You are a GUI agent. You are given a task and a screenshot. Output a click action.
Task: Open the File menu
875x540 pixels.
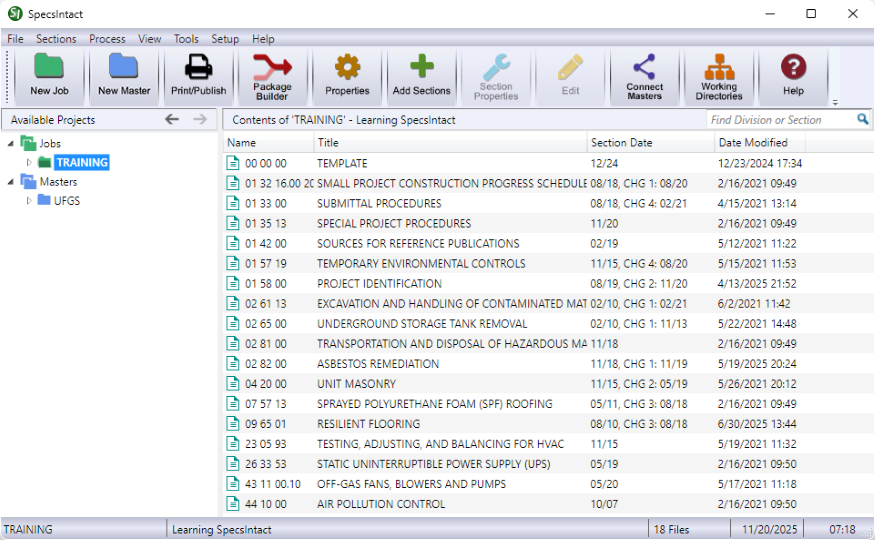coord(15,38)
